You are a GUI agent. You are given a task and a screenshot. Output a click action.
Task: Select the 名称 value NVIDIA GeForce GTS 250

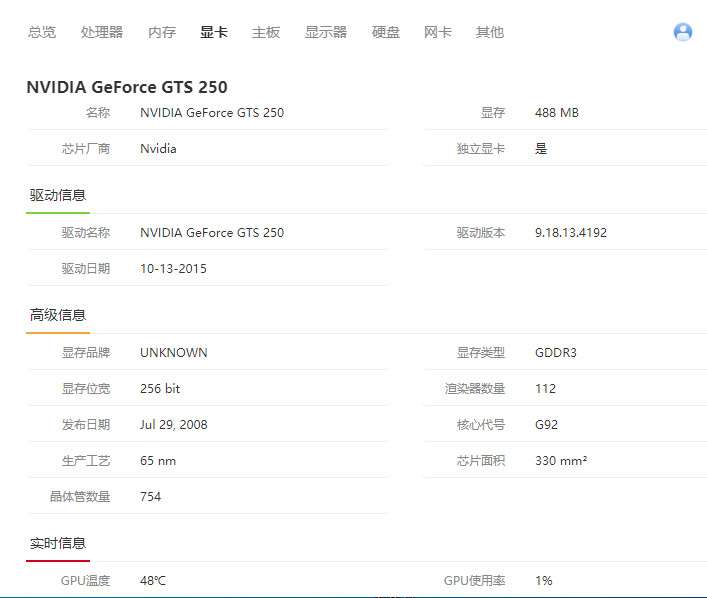pyautogui.click(x=212, y=113)
